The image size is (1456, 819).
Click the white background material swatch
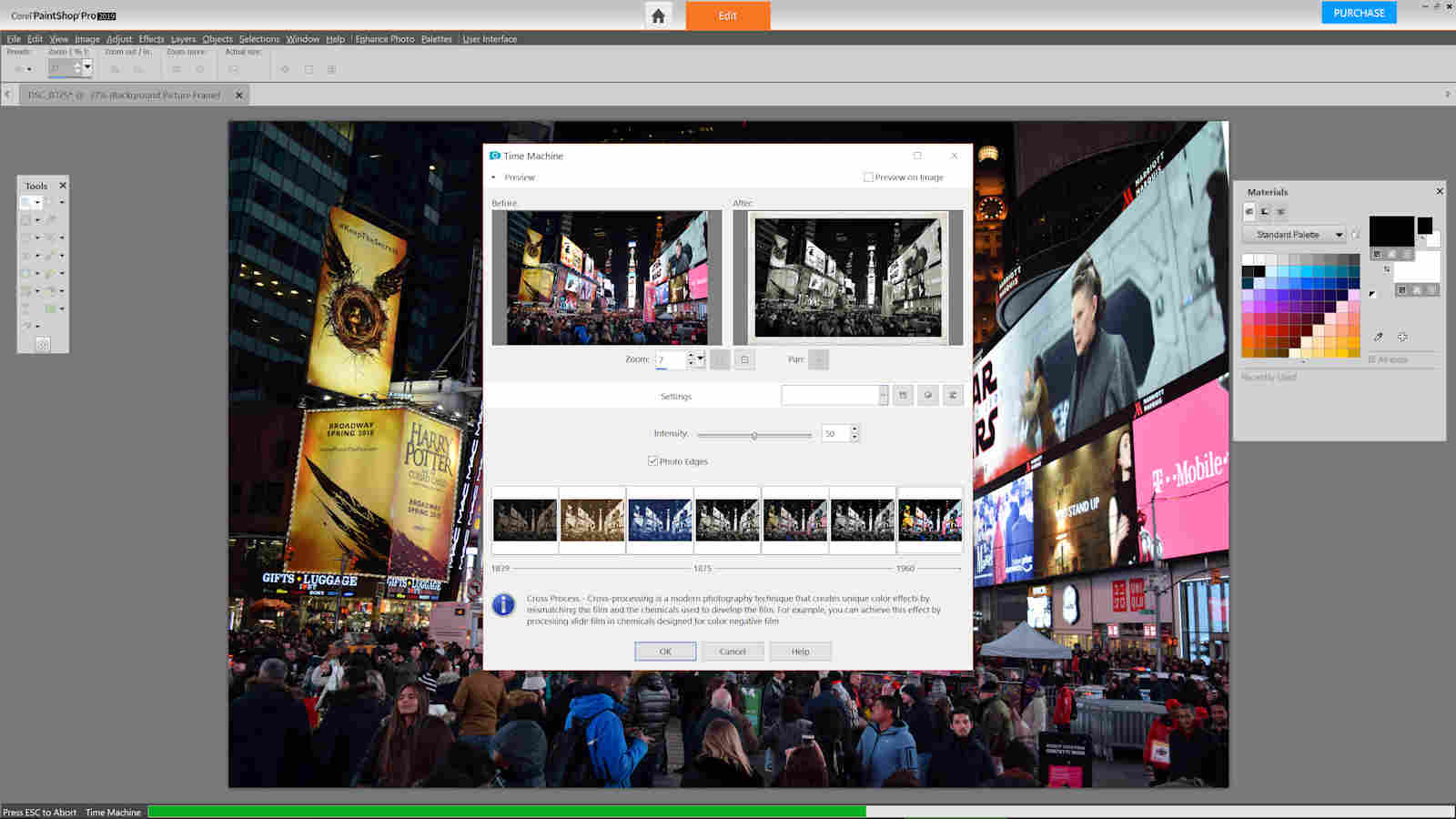[x=1418, y=268]
